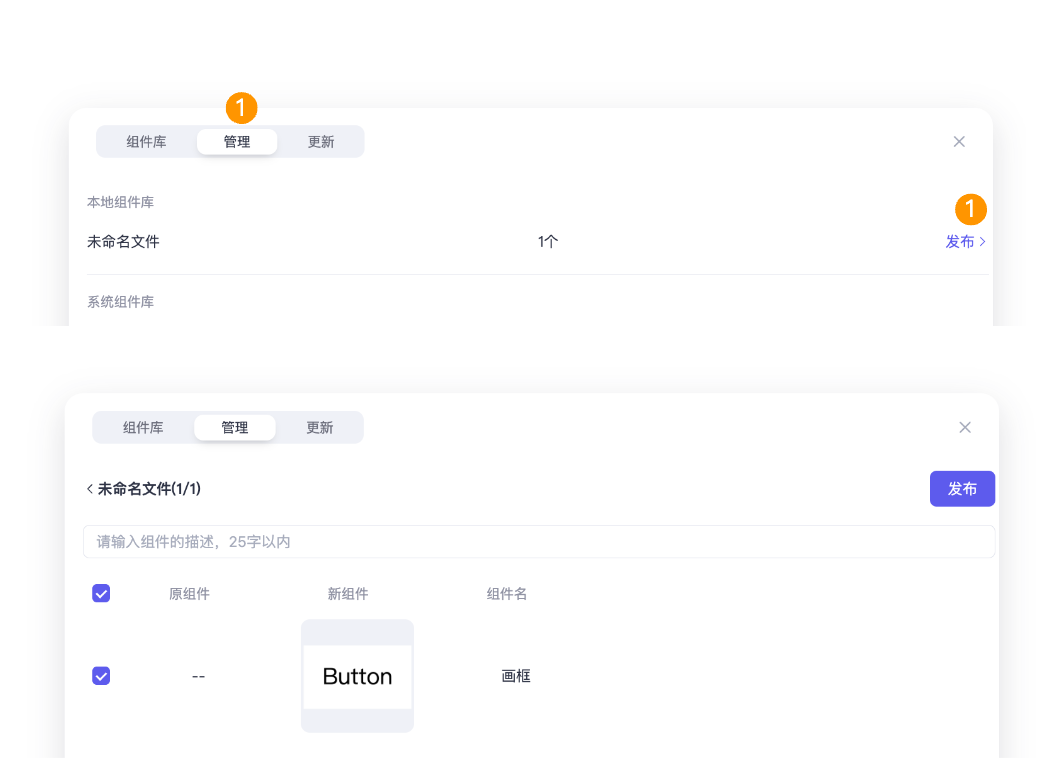Expand the 未命名文件 library via its chevron
This screenshot has height=758, width=1060.
point(982,241)
